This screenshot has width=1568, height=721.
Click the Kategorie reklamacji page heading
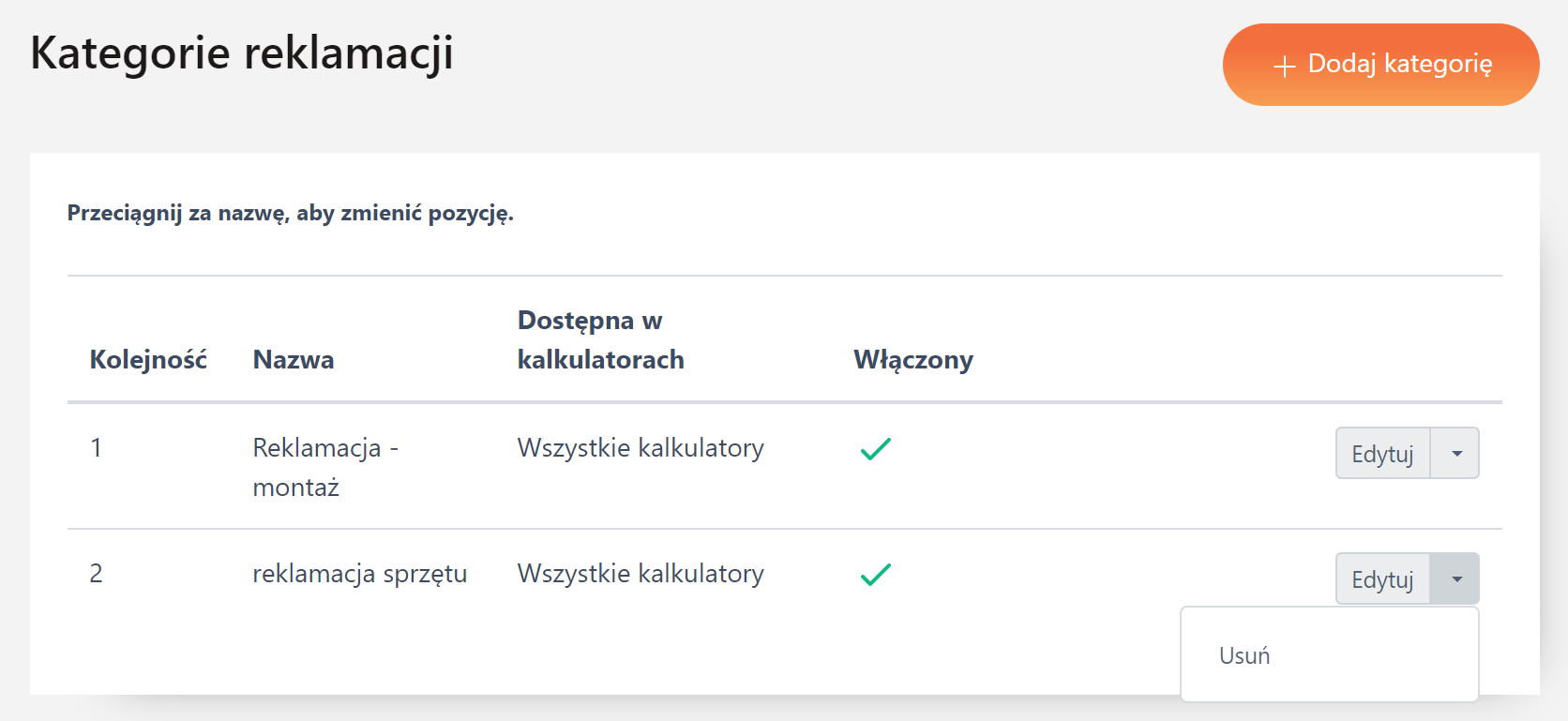[242, 53]
